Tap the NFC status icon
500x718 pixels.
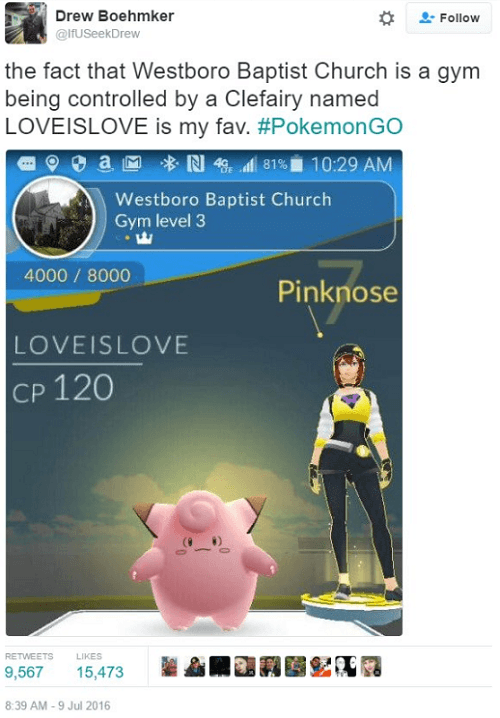(x=196, y=163)
